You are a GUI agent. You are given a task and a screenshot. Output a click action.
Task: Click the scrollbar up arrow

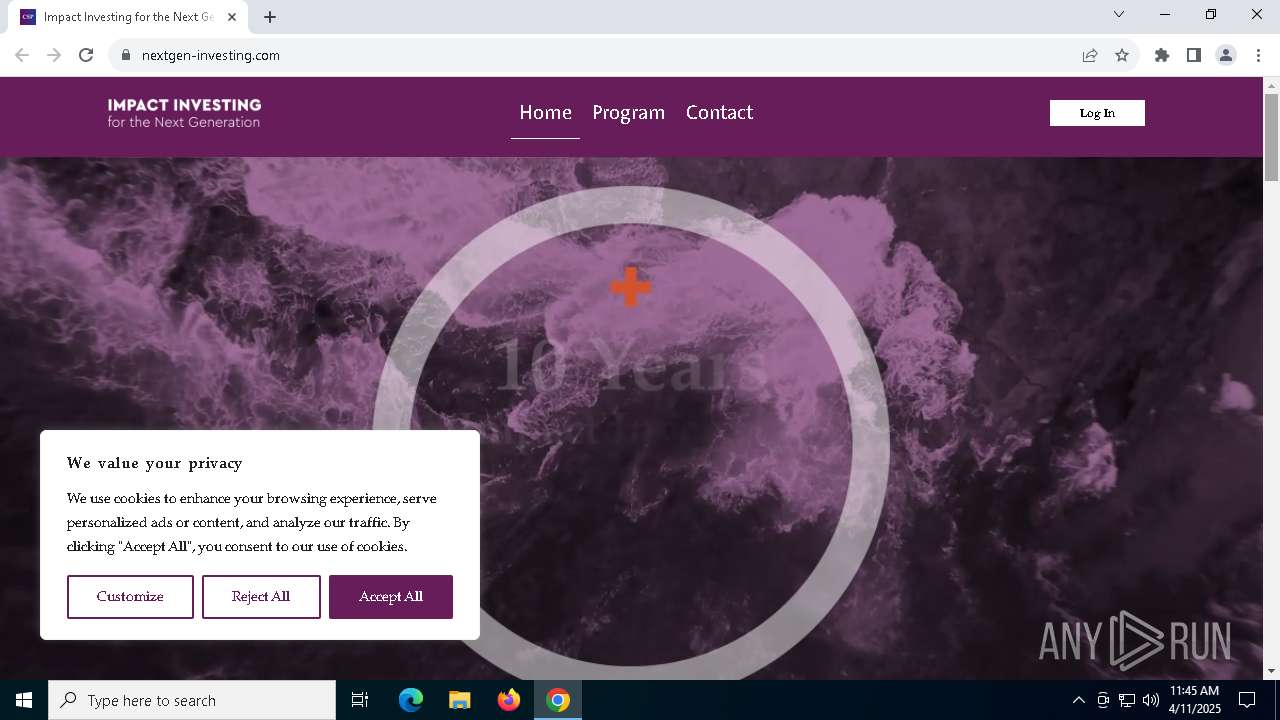[x=1271, y=85]
